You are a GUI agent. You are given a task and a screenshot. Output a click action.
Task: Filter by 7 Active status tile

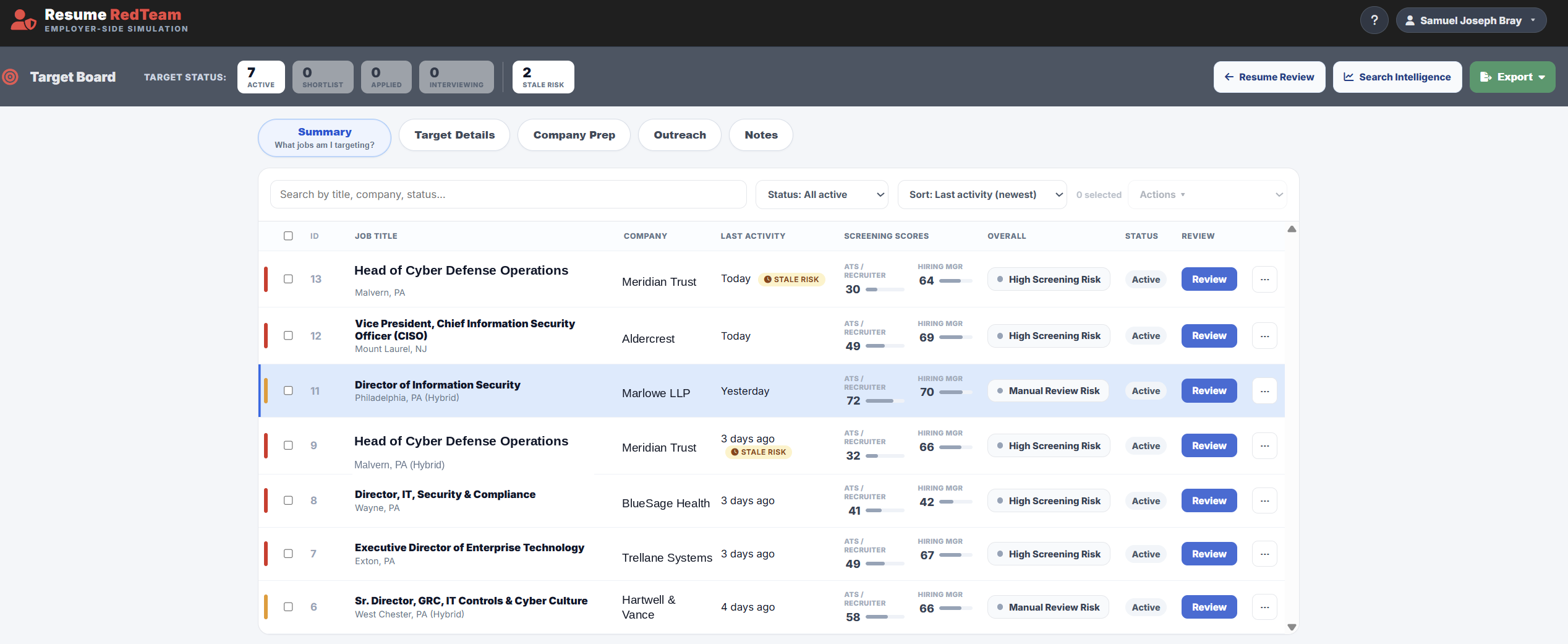[261, 77]
